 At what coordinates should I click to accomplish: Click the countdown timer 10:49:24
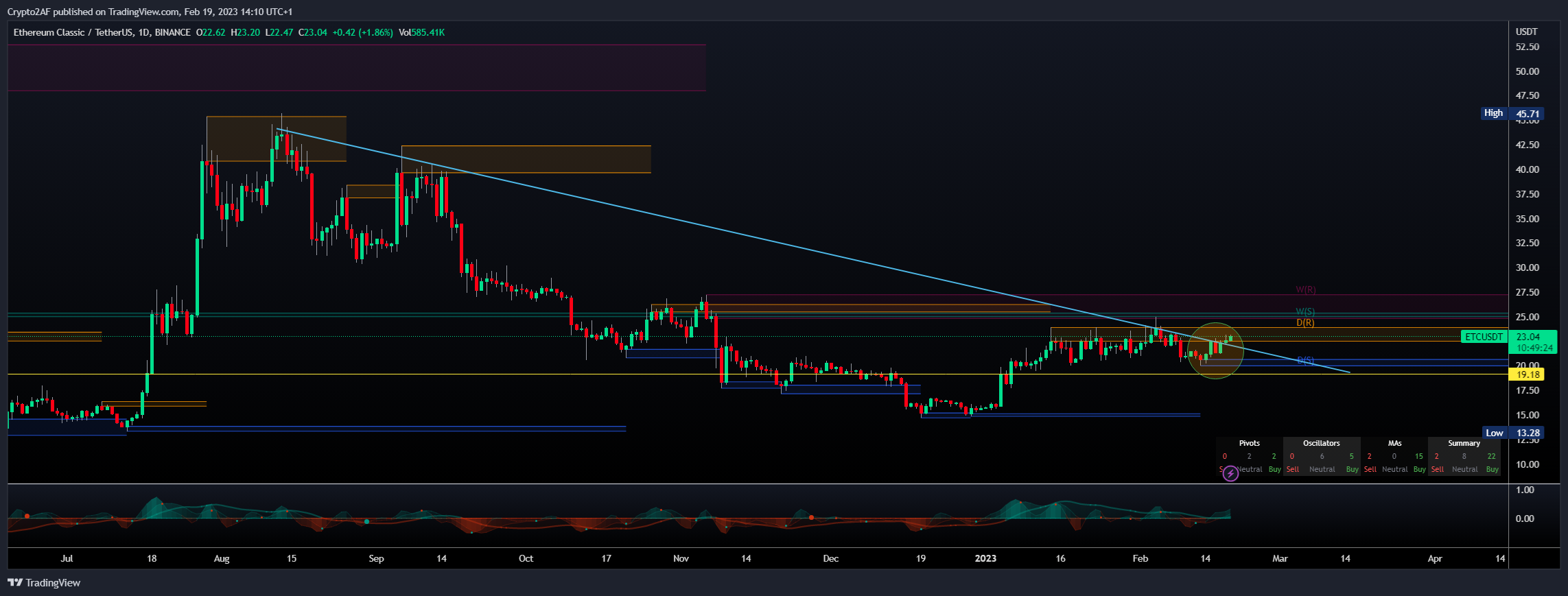[x=1534, y=348]
